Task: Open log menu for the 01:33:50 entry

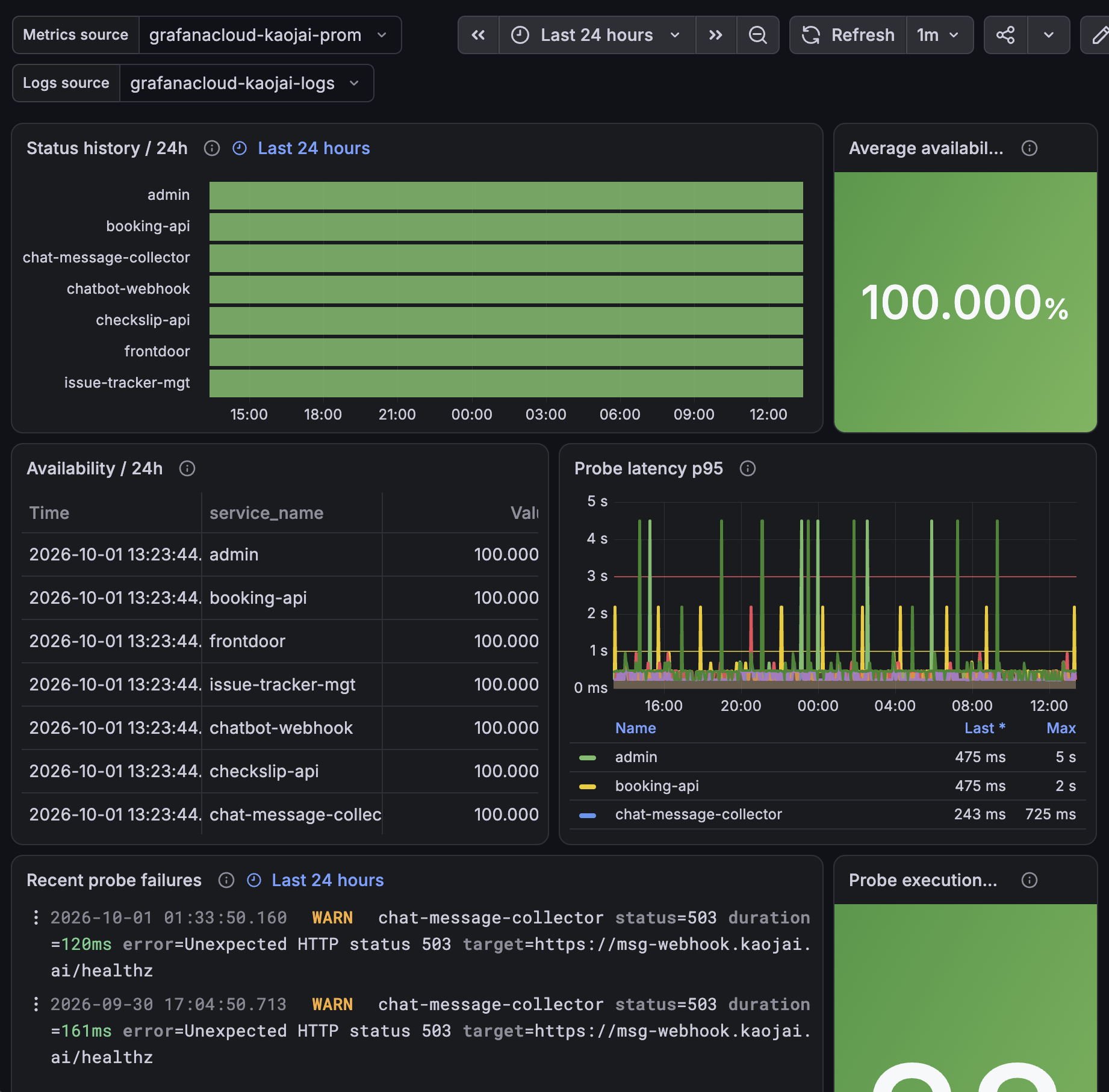Action: [x=36, y=917]
